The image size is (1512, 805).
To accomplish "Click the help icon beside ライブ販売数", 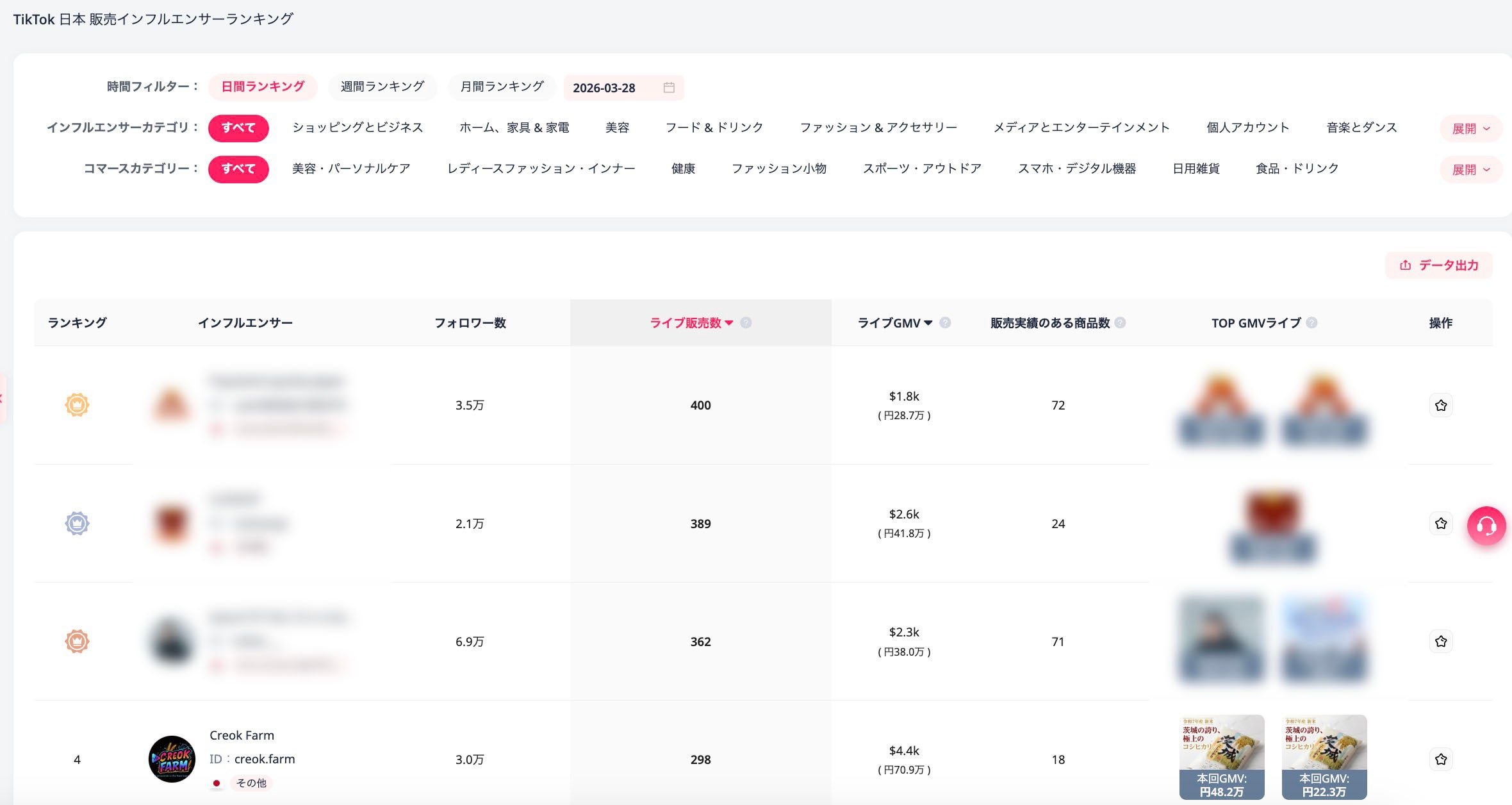I will [746, 323].
